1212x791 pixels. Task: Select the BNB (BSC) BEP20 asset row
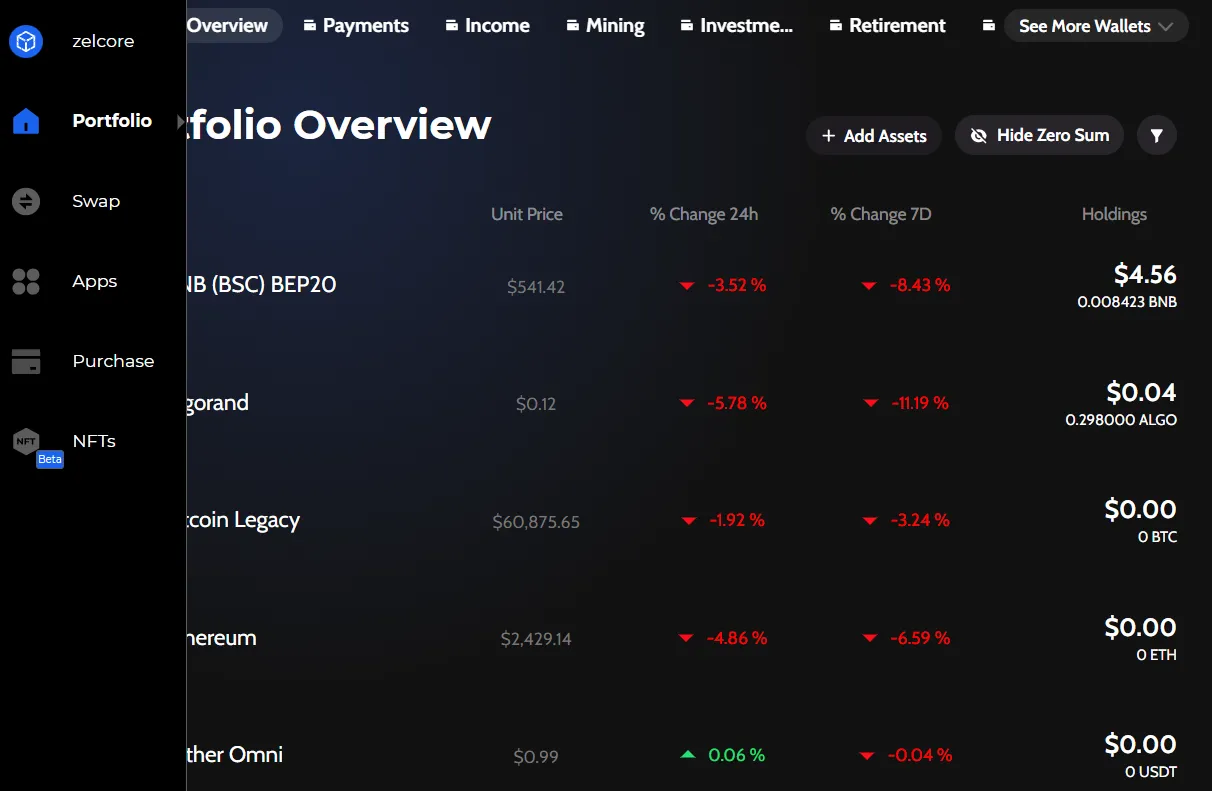coord(682,285)
